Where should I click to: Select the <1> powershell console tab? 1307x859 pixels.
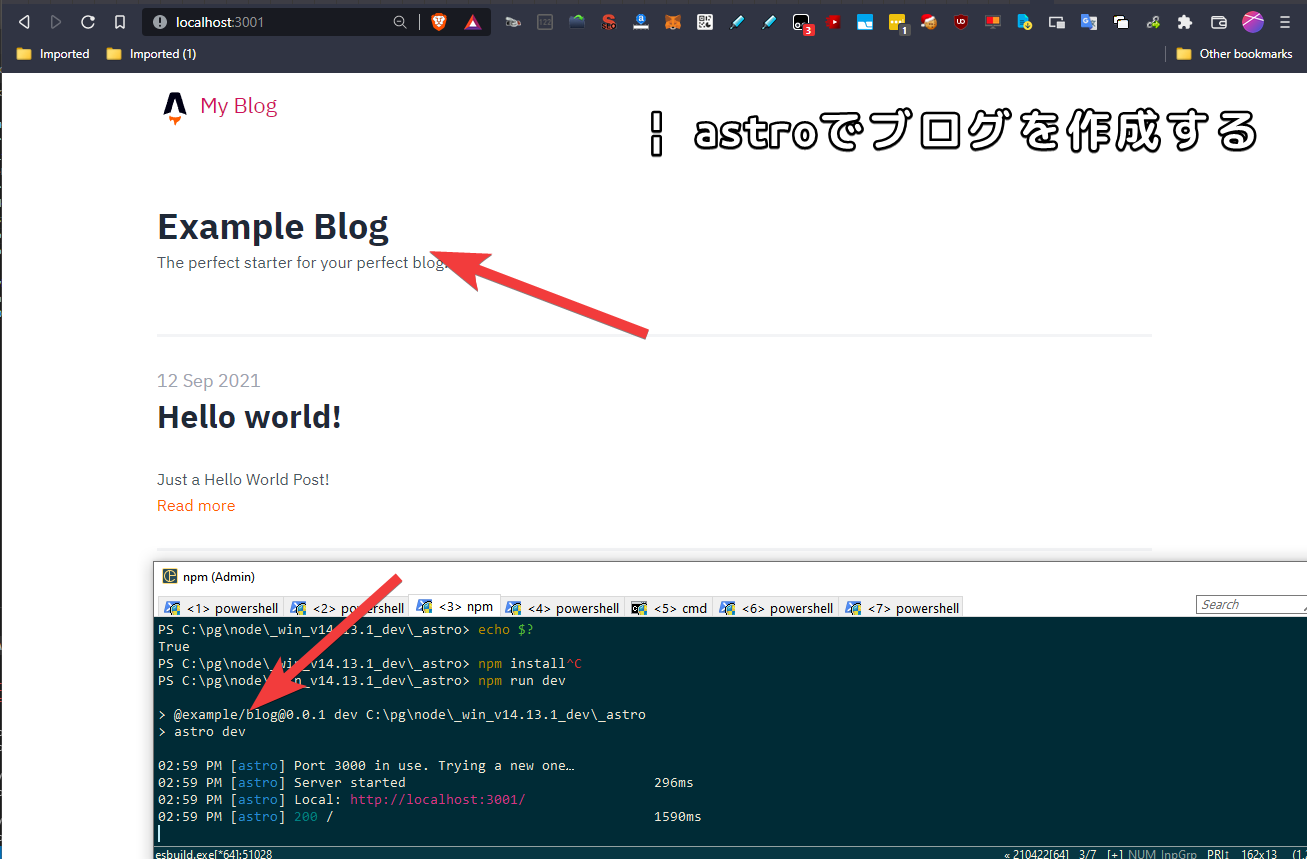click(x=222, y=608)
